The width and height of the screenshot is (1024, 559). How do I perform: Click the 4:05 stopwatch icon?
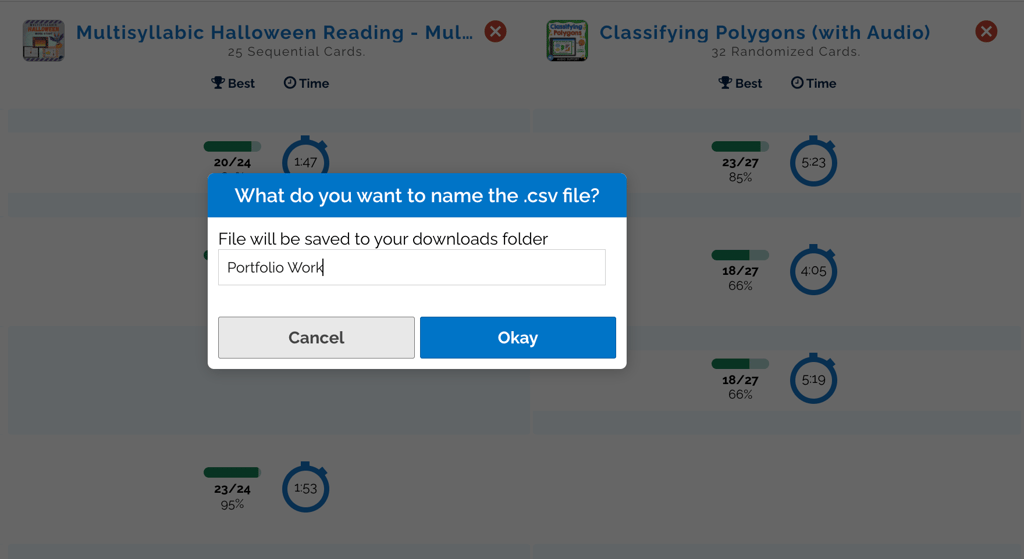point(813,270)
